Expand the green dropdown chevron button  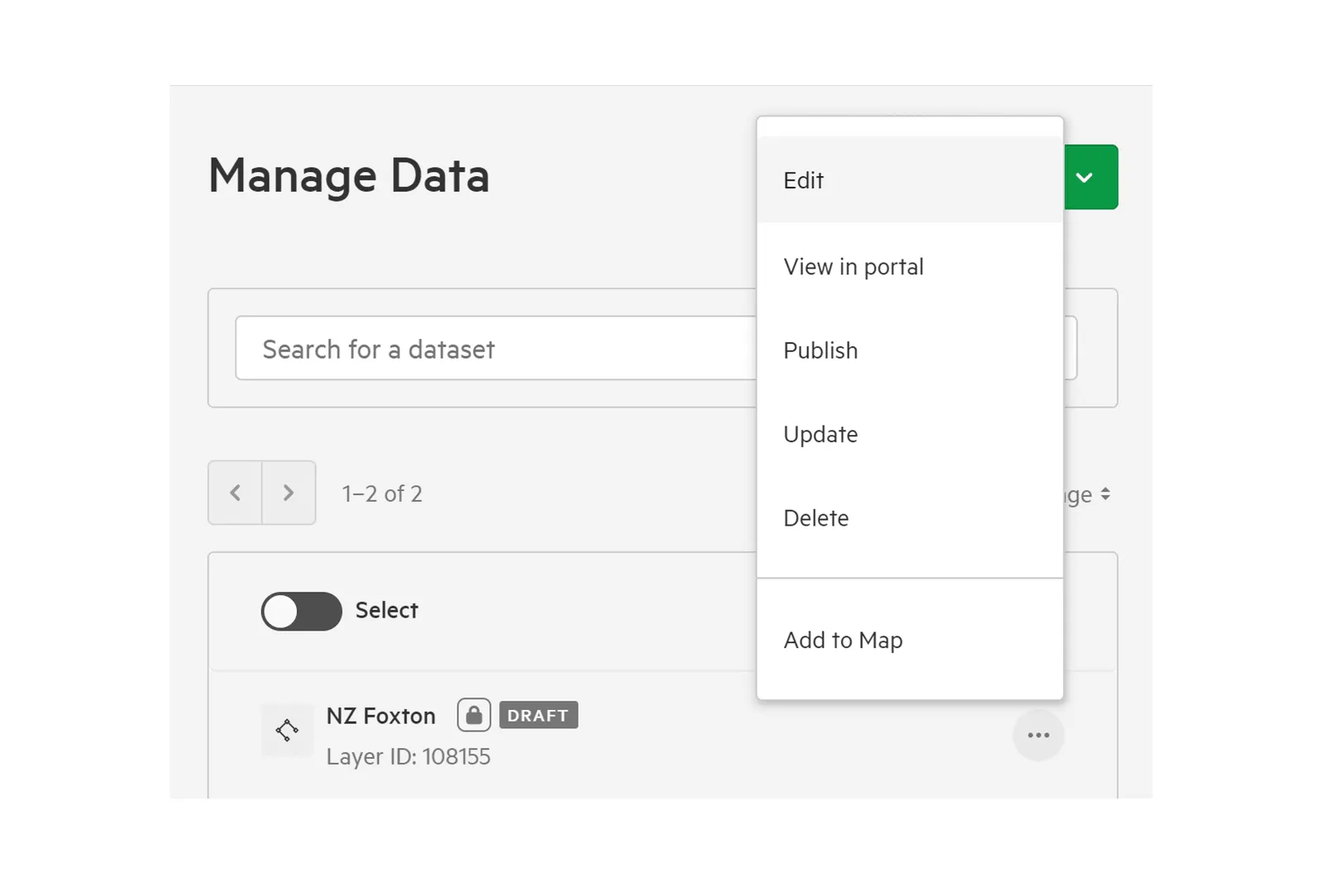[x=1091, y=177]
